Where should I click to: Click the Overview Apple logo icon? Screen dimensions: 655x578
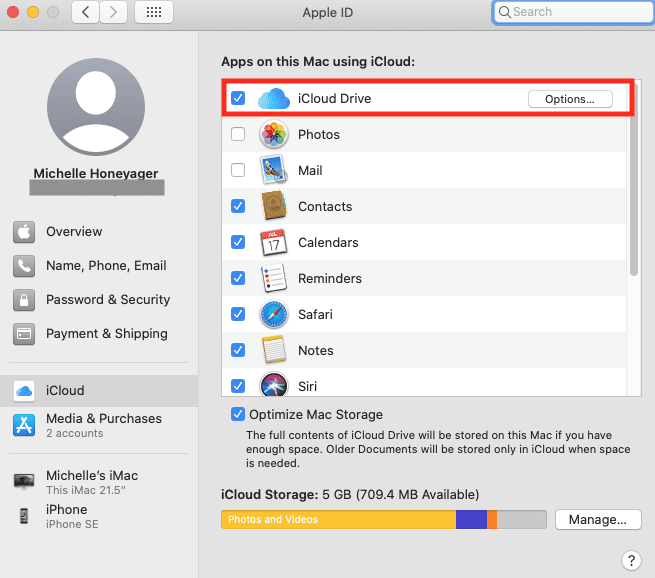coord(24,232)
